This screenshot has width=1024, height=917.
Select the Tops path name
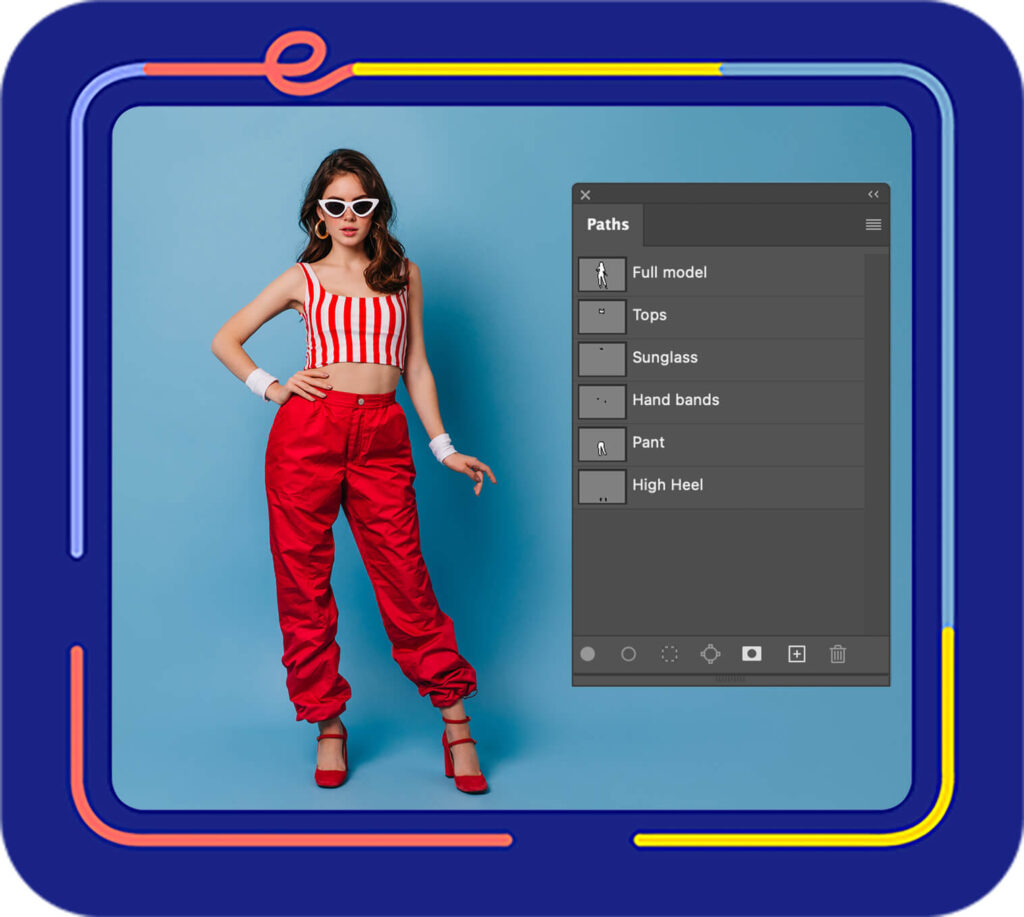click(x=649, y=315)
